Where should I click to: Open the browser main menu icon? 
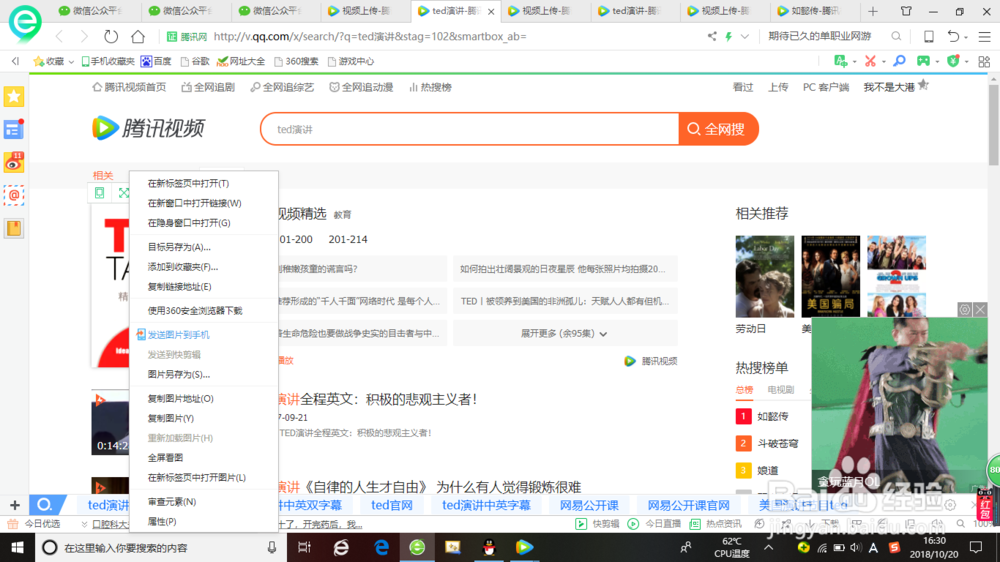pos(985,37)
